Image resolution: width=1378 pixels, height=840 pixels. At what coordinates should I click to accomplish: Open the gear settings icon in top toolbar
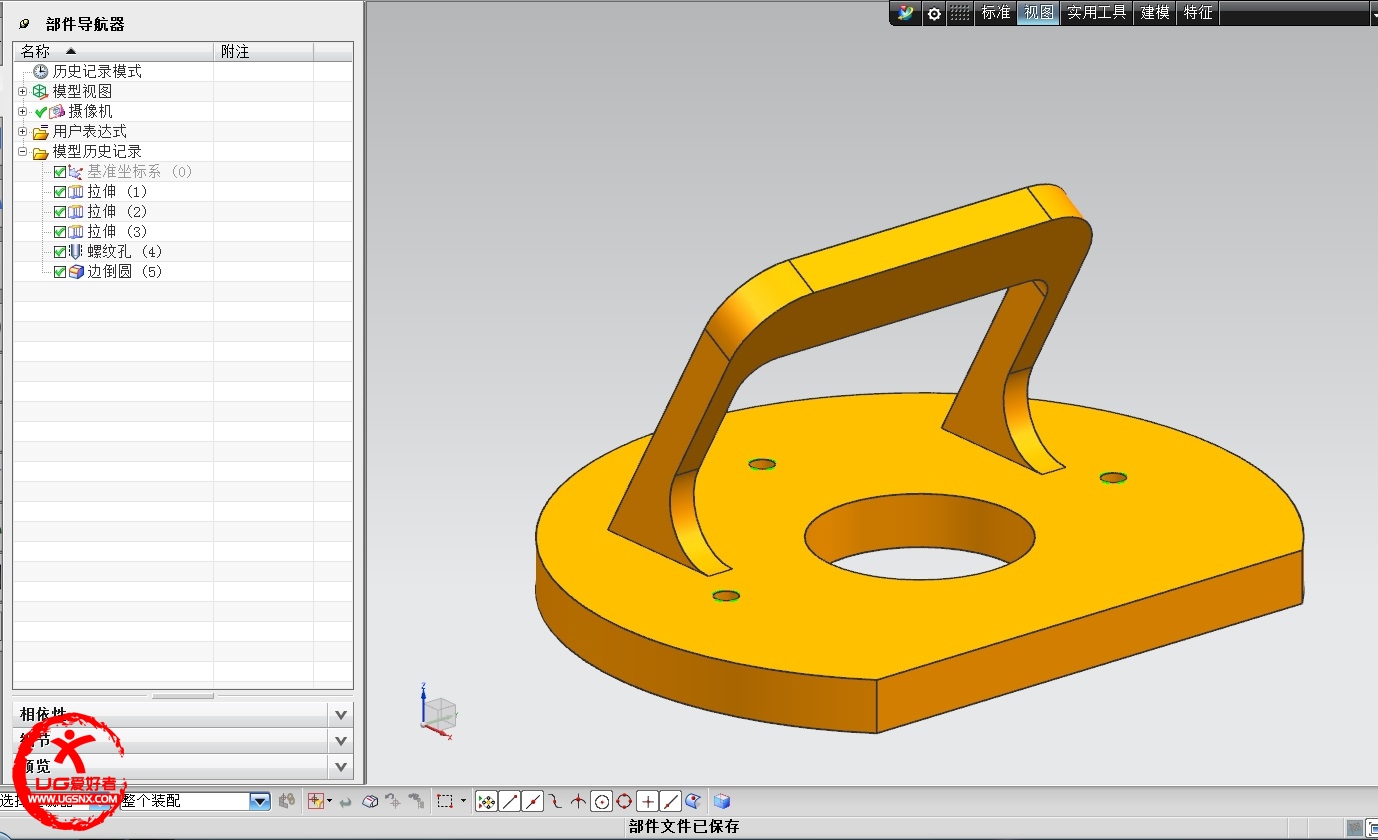934,13
